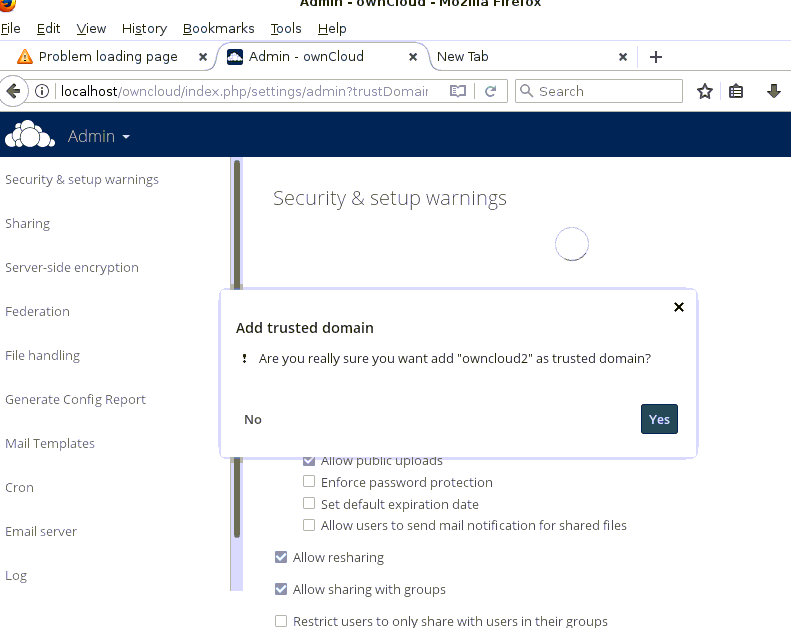
Task: Close the Problem loading page tab
Action: (203, 57)
